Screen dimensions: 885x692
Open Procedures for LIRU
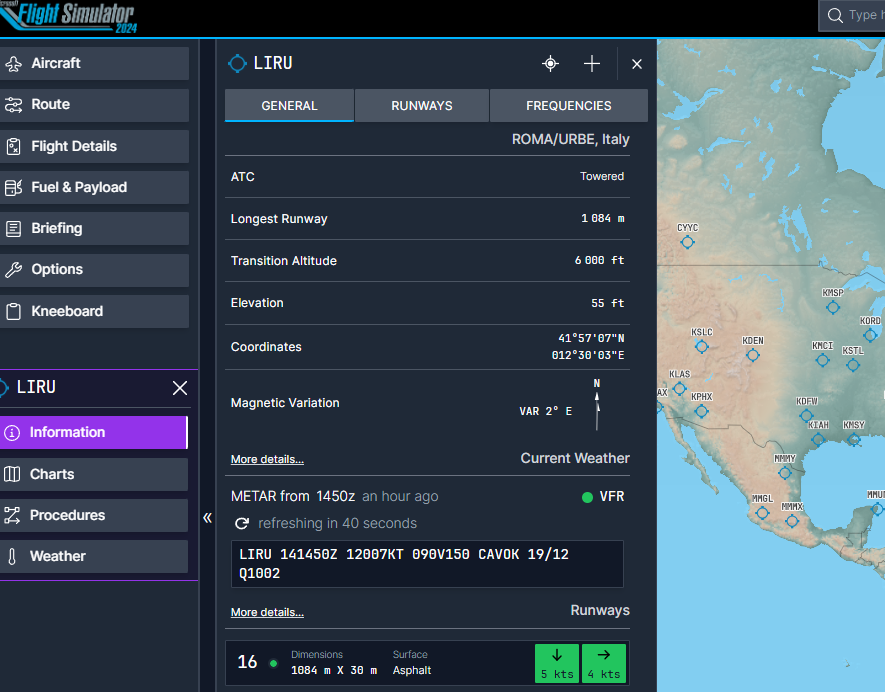click(95, 515)
